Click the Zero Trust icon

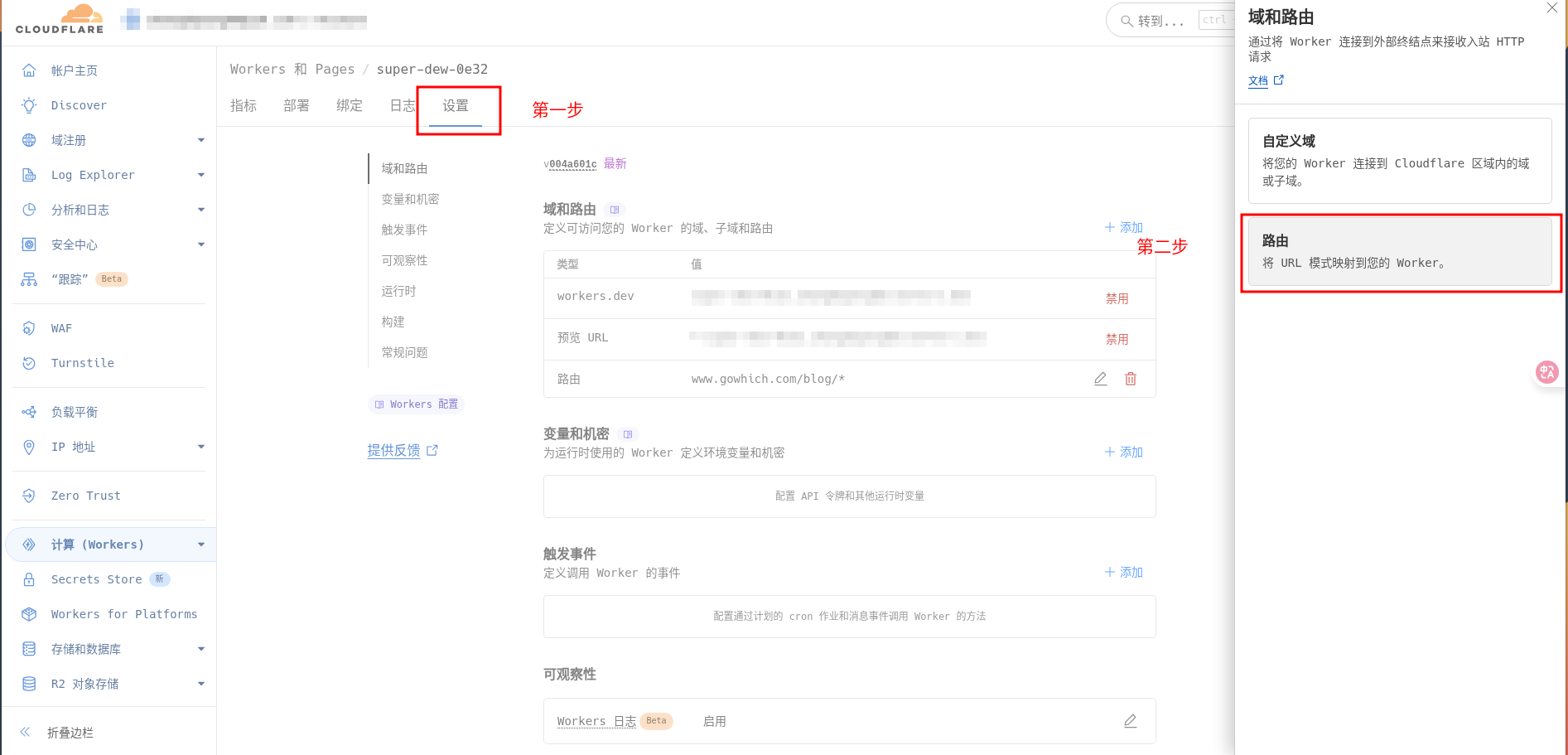coord(29,496)
